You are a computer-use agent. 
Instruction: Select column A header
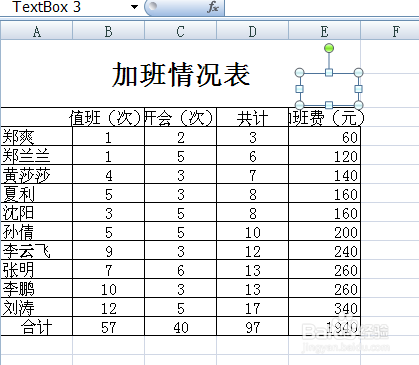(37, 32)
